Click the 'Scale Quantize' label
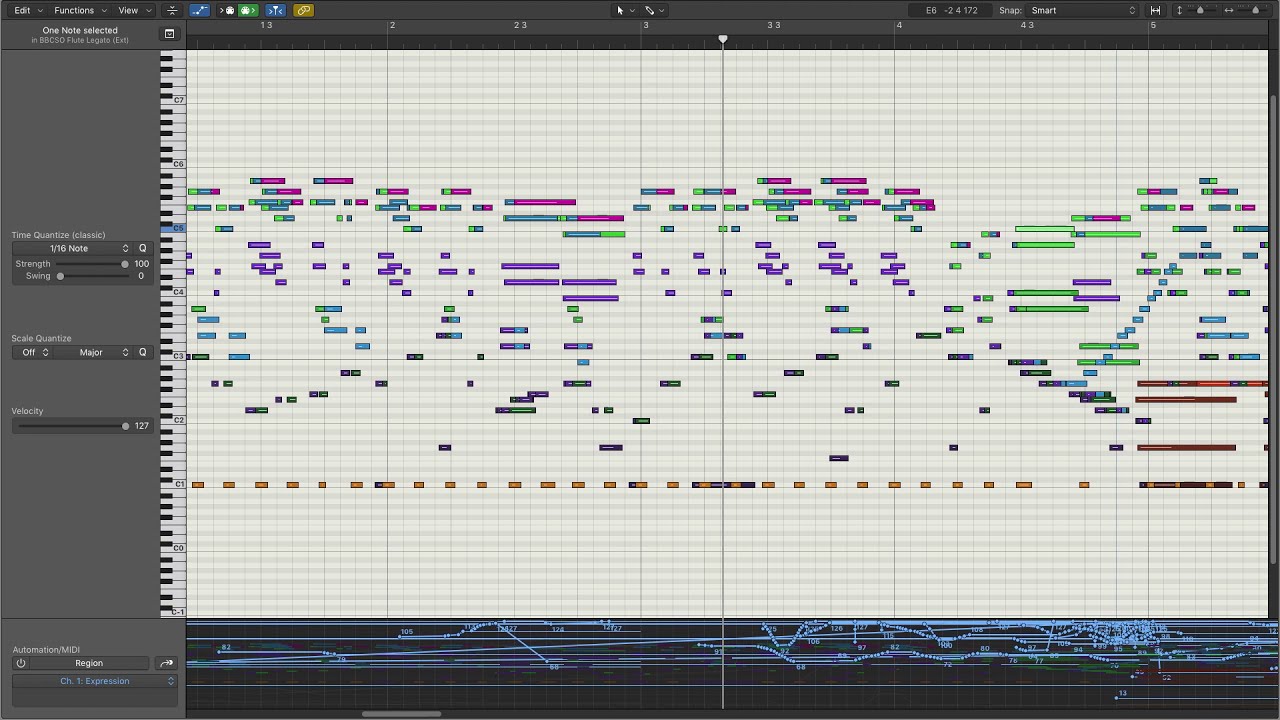The height and width of the screenshot is (720, 1280). point(42,338)
